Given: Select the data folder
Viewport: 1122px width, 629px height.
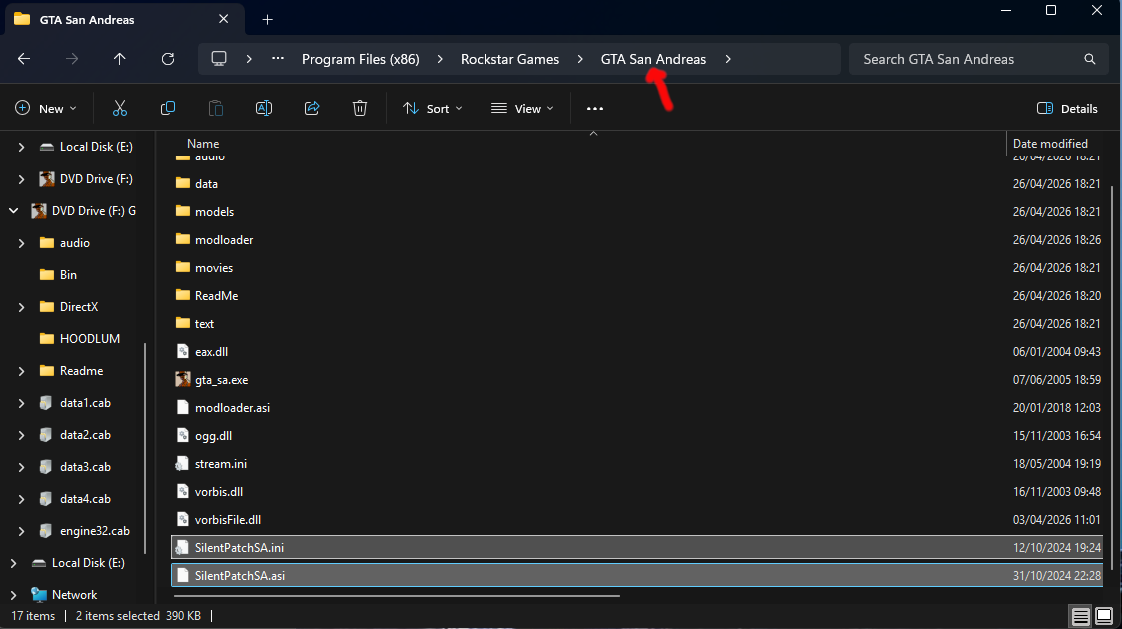Looking at the screenshot, I should [637, 183].
